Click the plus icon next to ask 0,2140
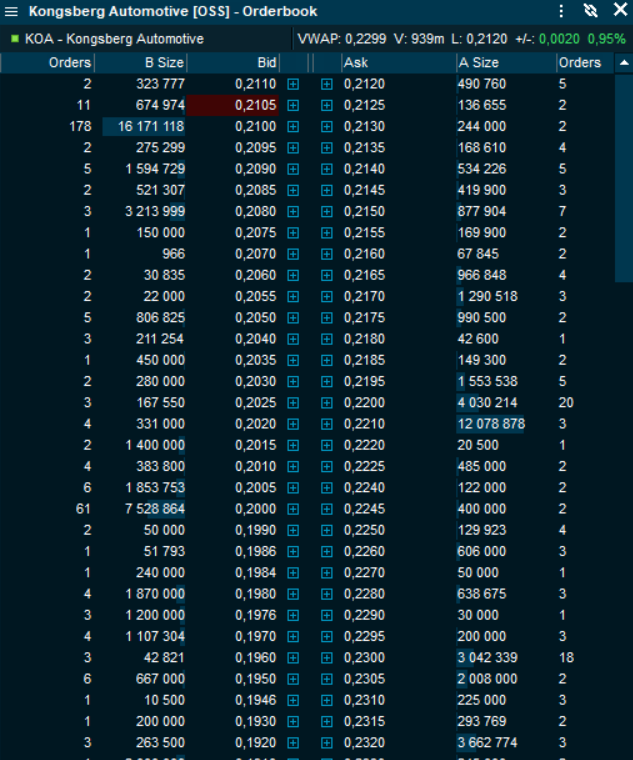633x760 pixels. point(327,169)
